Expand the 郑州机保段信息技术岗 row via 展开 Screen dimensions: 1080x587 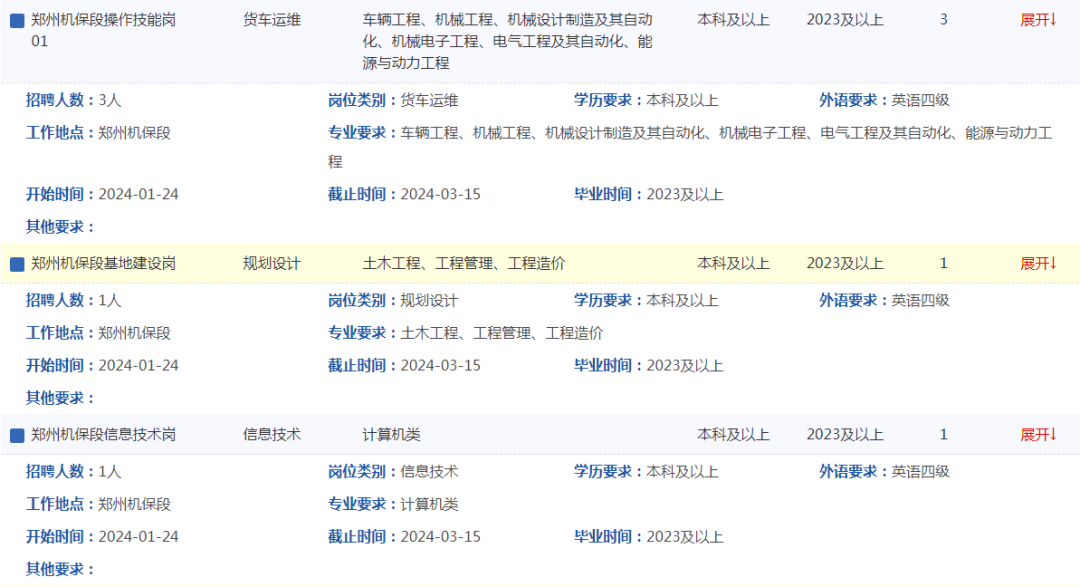tap(1038, 434)
